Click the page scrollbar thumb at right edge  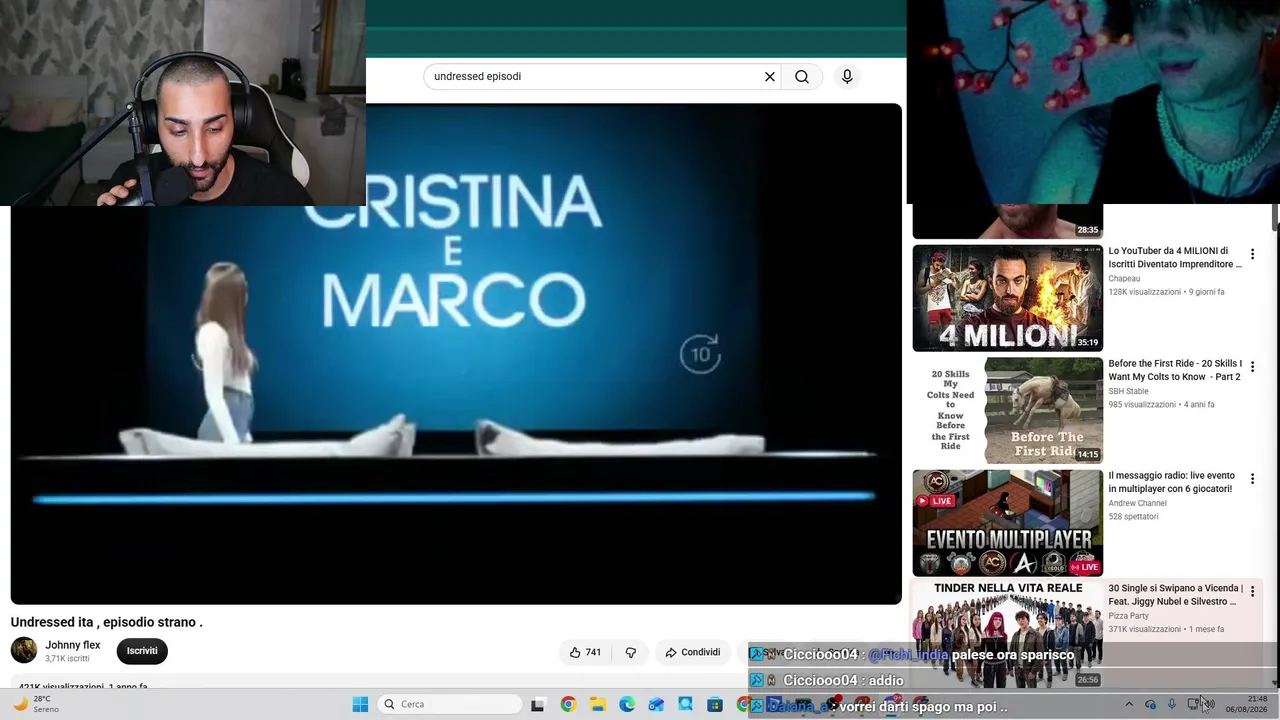pyautogui.click(x=1275, y=218)
